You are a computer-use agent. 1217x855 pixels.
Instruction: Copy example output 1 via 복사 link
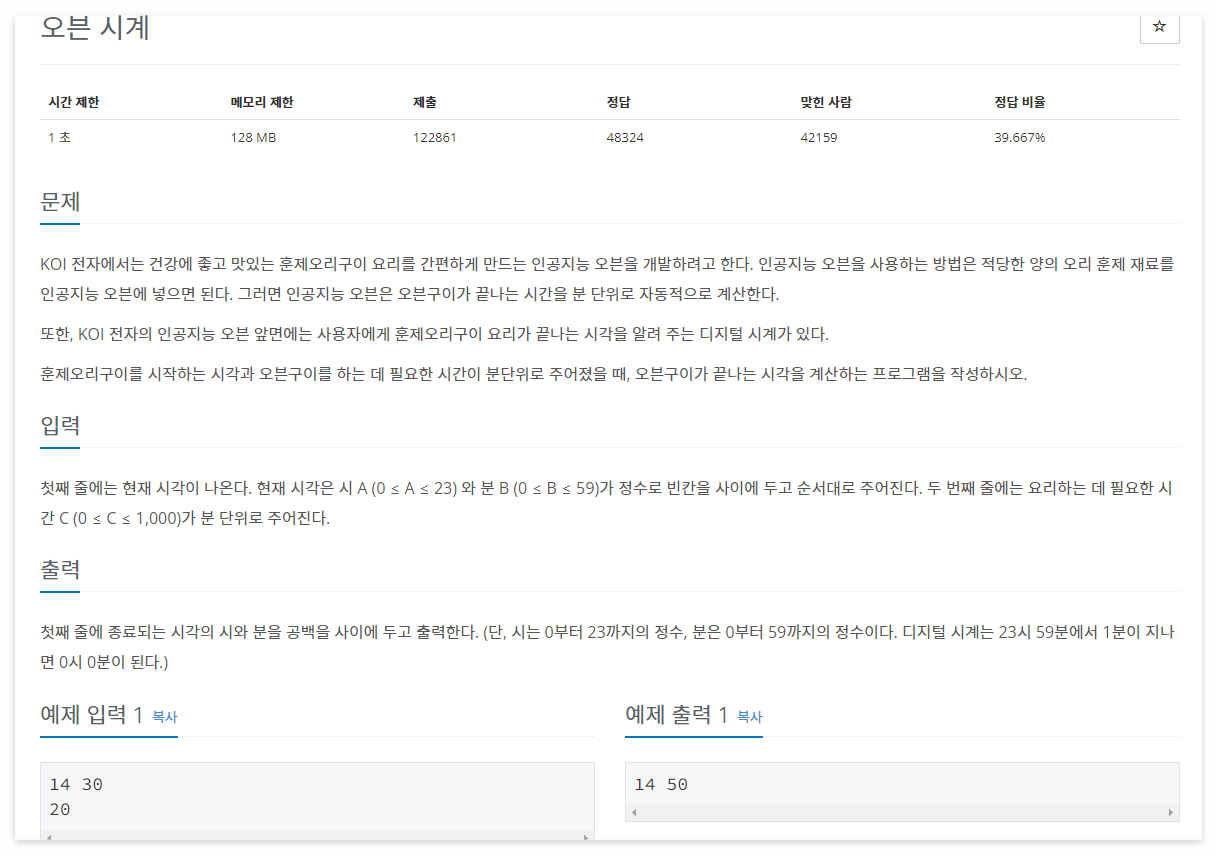tap(749, 717)
